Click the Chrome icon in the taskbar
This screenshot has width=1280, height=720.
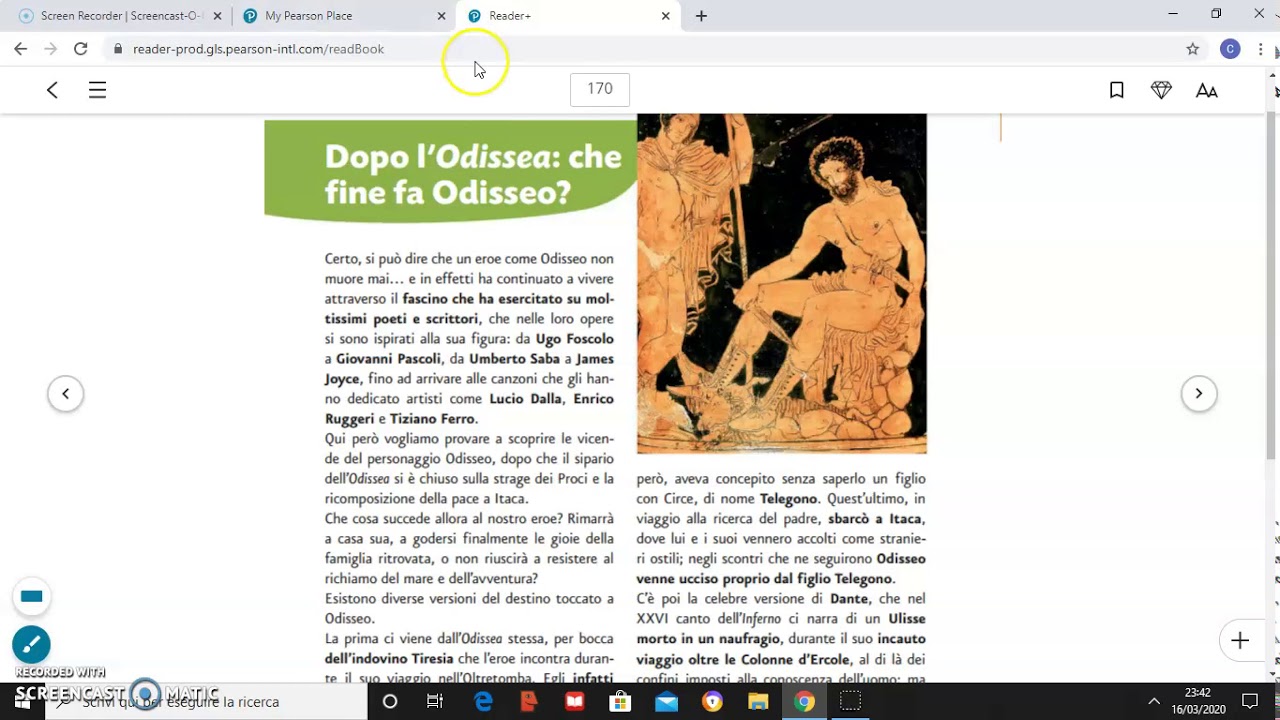(x=804, y=702)
